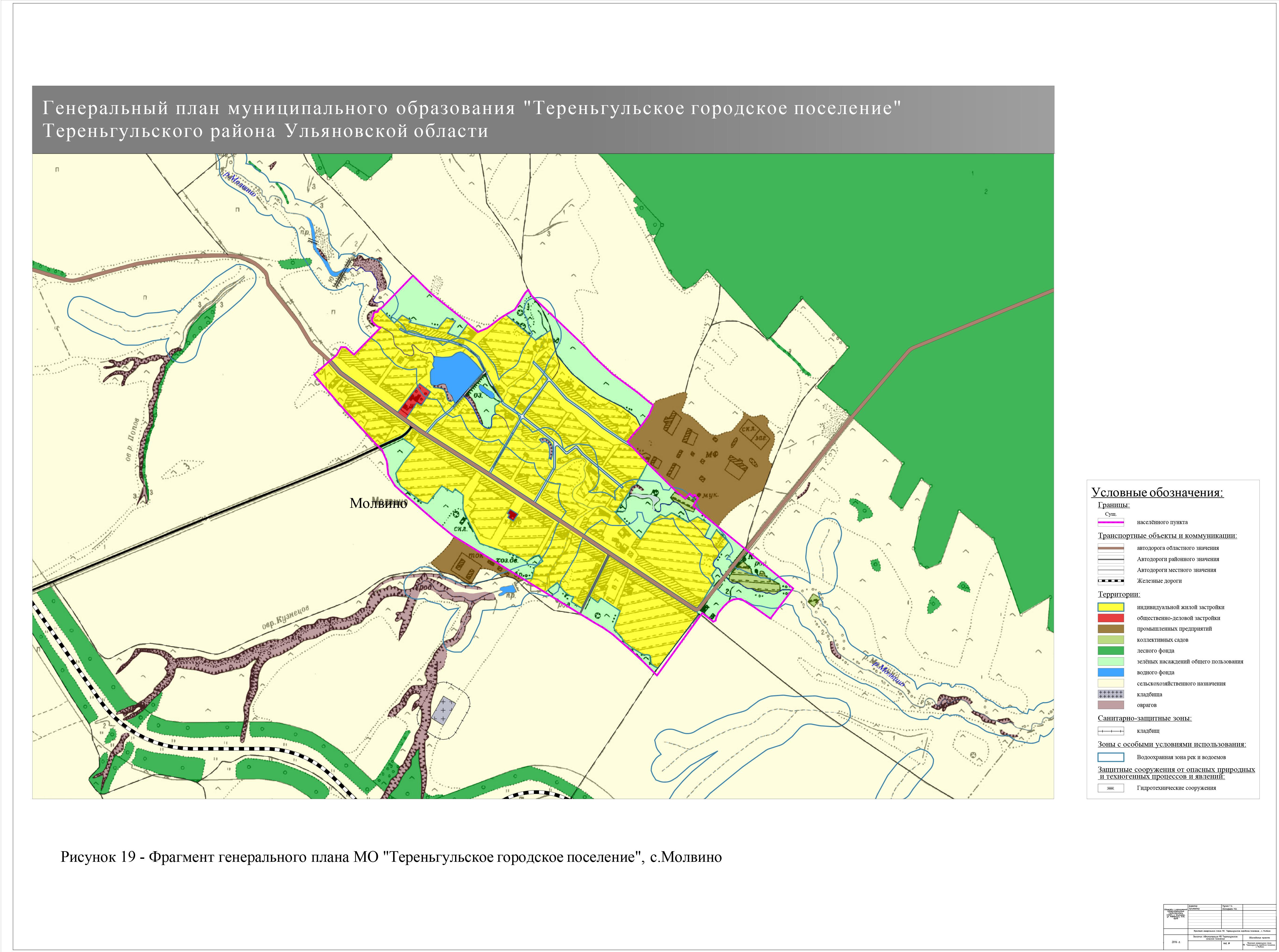
Task: Click the cream 'сельскохозяйственного назначения' legend swatch
Action: tap(1111, 684)
